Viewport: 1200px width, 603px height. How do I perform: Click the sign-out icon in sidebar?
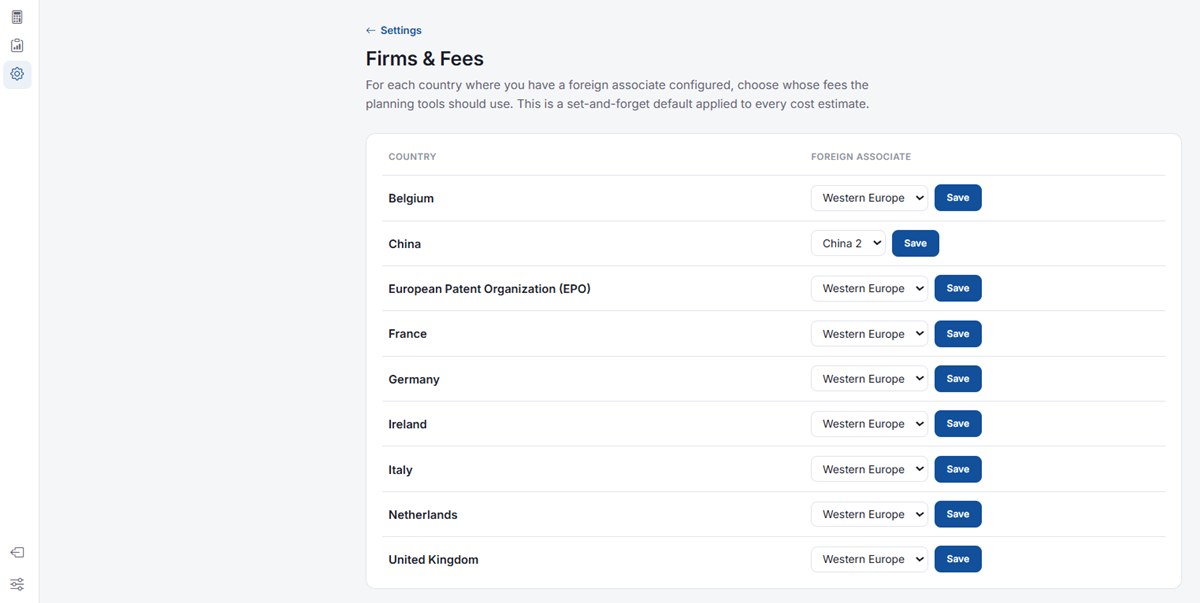17,552
